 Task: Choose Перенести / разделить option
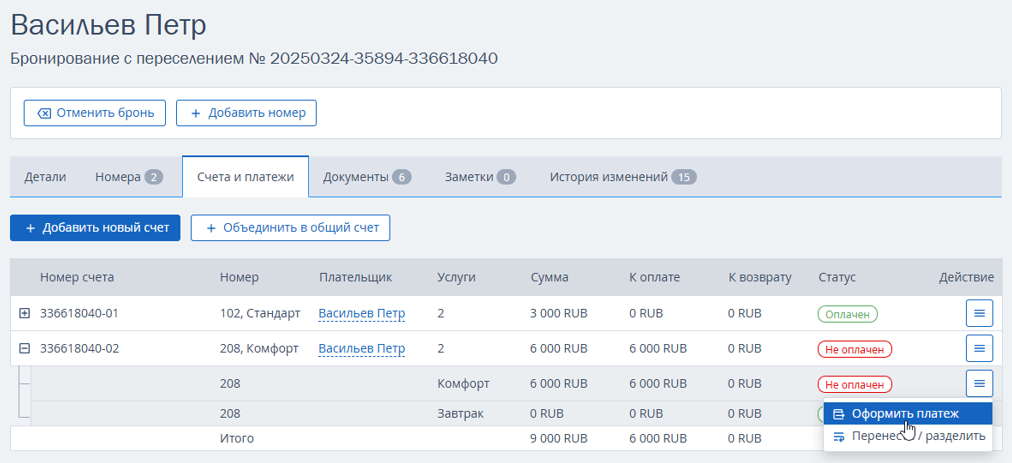908,436
